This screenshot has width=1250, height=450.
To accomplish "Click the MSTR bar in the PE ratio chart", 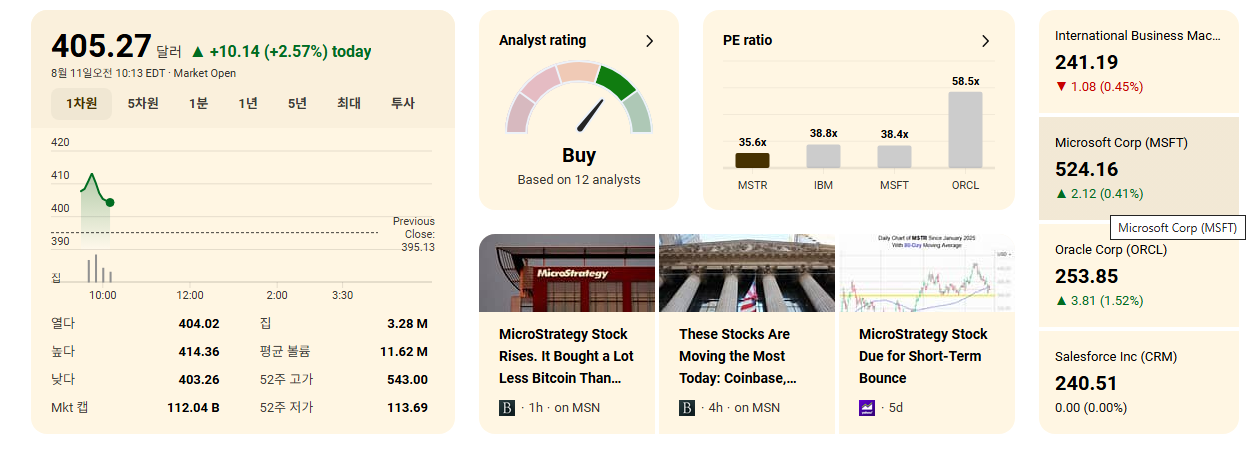I will tap(752, 160).
